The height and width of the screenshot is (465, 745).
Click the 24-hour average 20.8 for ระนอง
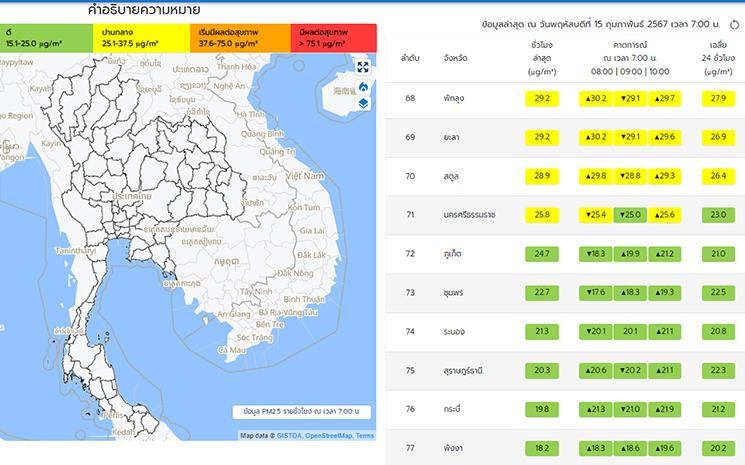(x=718, y=332)
